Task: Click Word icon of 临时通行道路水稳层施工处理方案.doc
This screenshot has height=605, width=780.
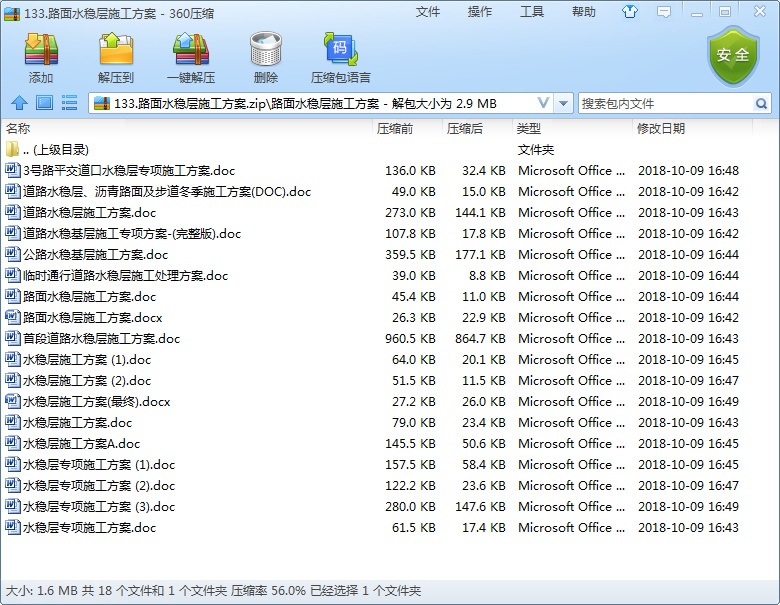Action: 12,275
